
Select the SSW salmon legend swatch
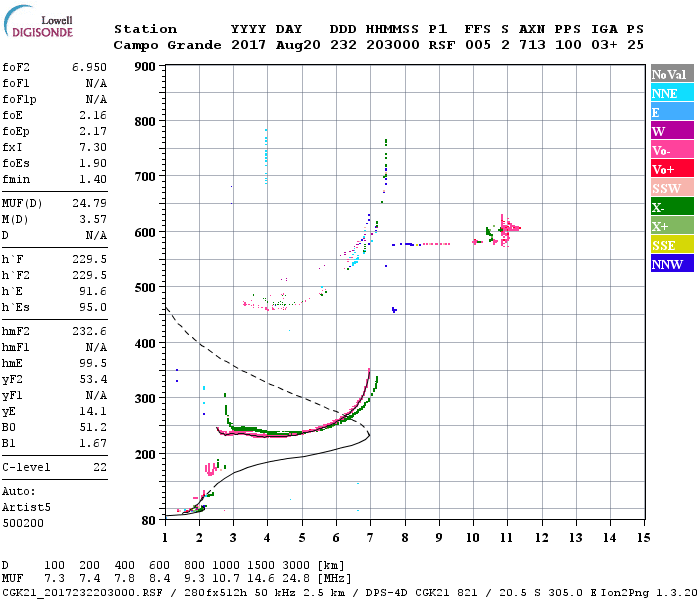672,188
